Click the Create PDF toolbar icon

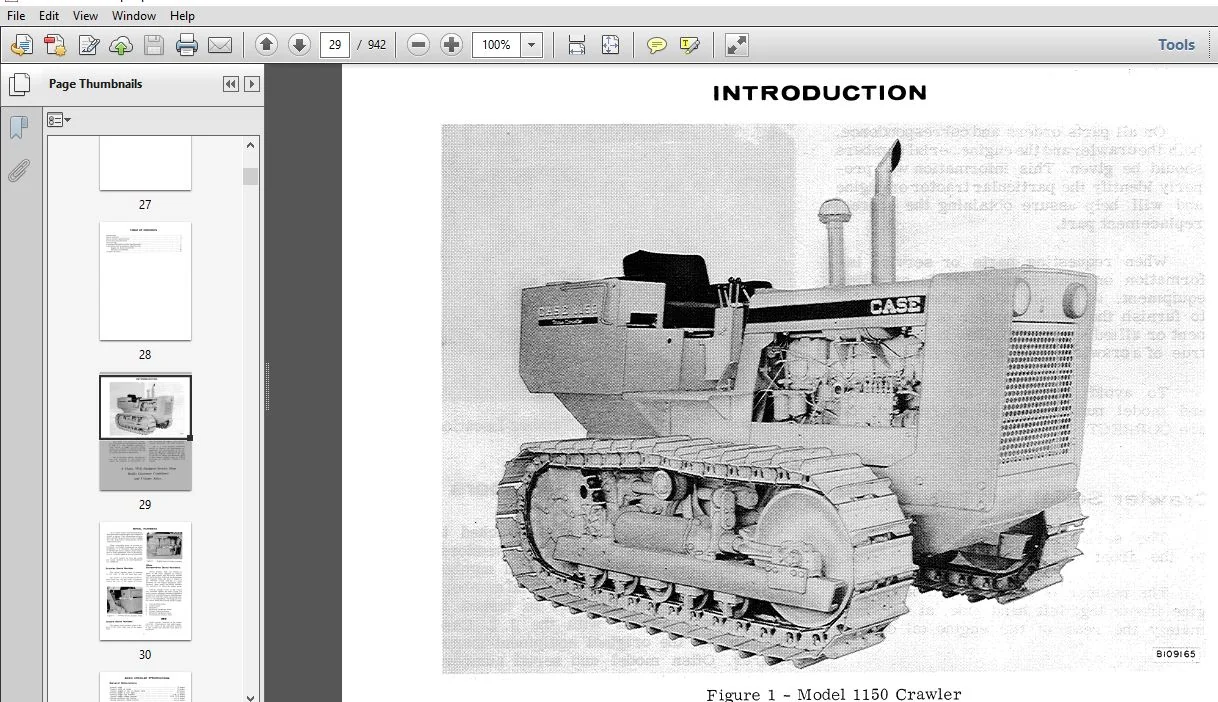tap(22, 45)
